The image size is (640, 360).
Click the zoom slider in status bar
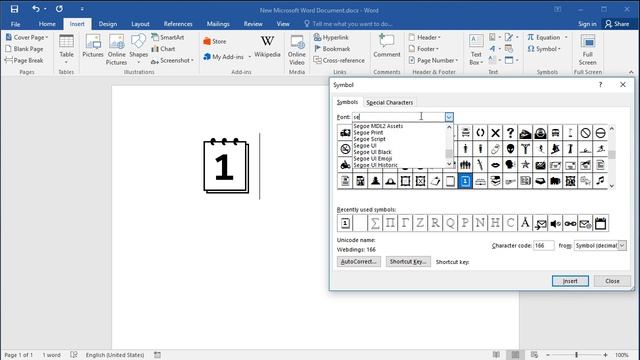click(576, 355)
